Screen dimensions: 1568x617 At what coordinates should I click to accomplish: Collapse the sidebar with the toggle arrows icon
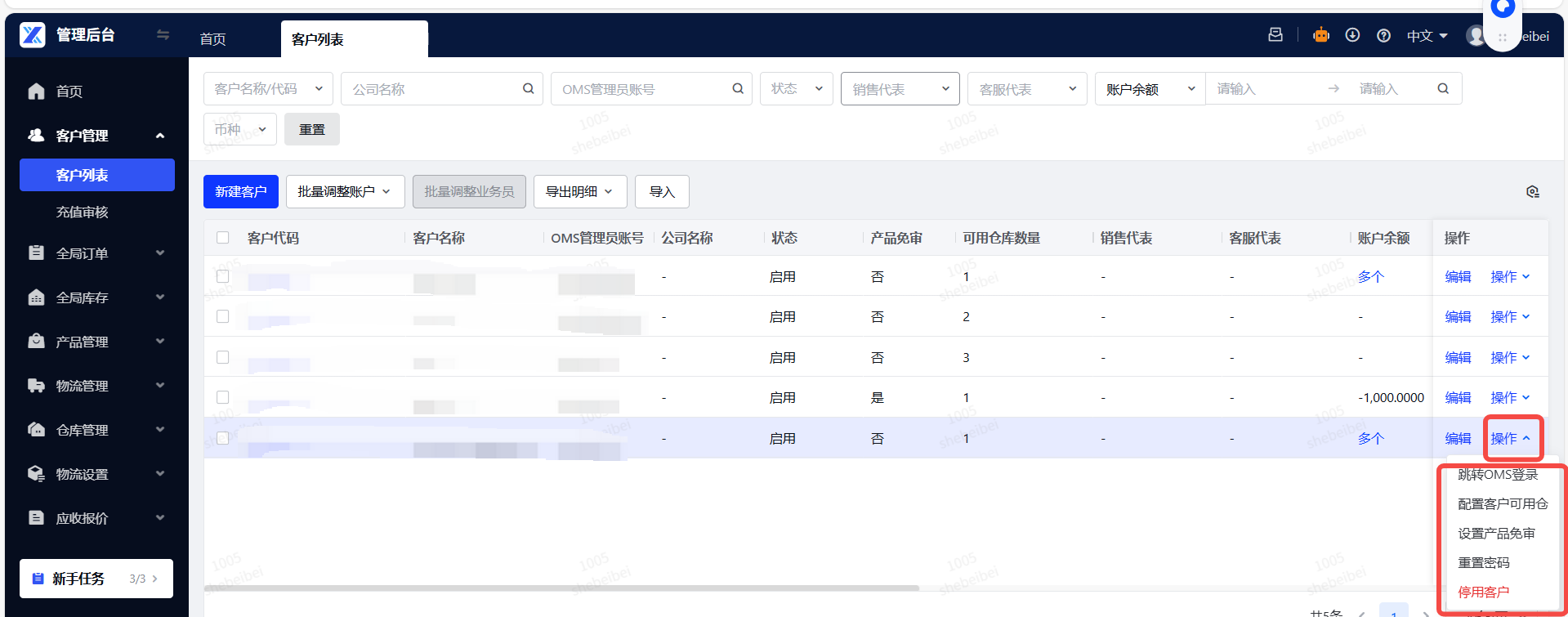click(x=163, y=34)
